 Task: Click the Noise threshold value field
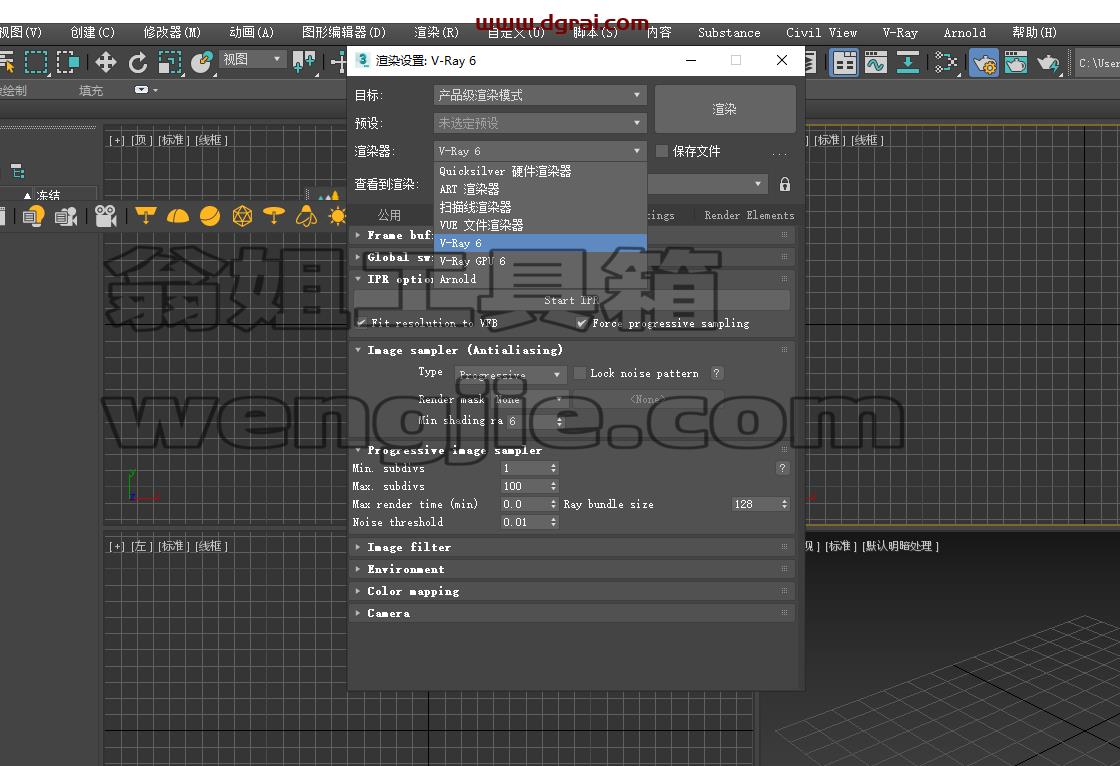[525, 522]
